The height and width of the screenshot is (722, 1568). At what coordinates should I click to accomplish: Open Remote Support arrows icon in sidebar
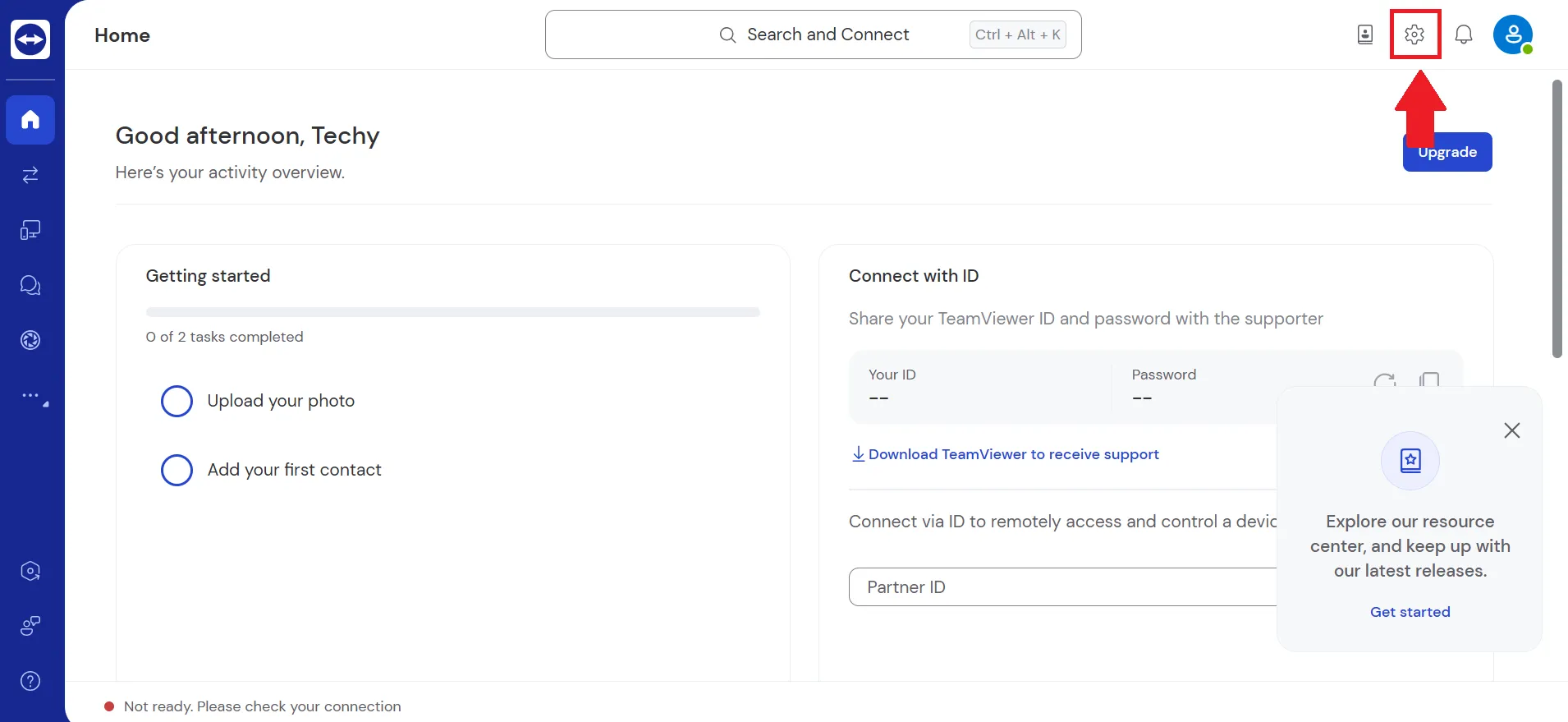tap(30, 175)
